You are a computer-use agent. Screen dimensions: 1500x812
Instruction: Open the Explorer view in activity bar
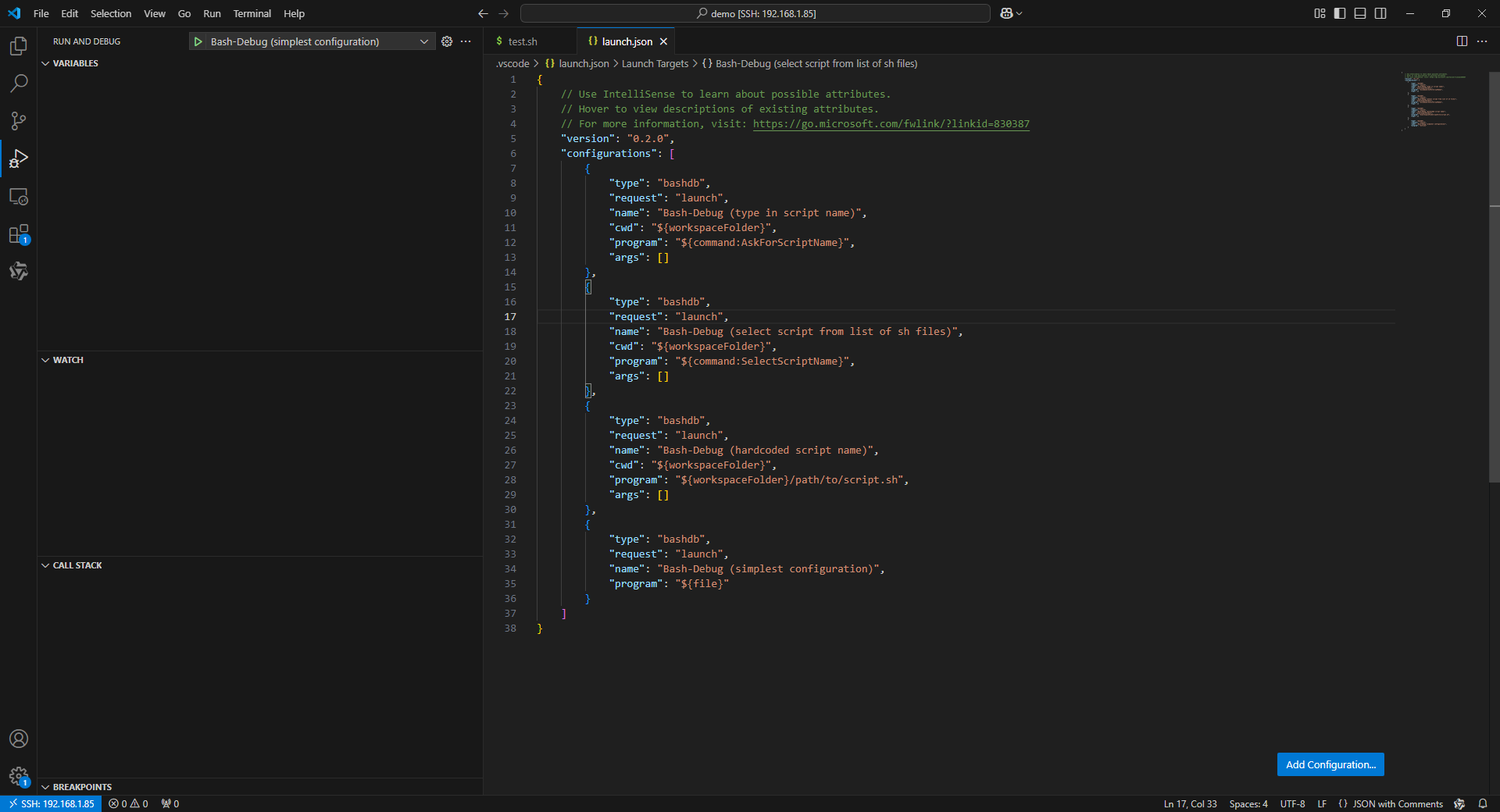[x=19, y=46]
